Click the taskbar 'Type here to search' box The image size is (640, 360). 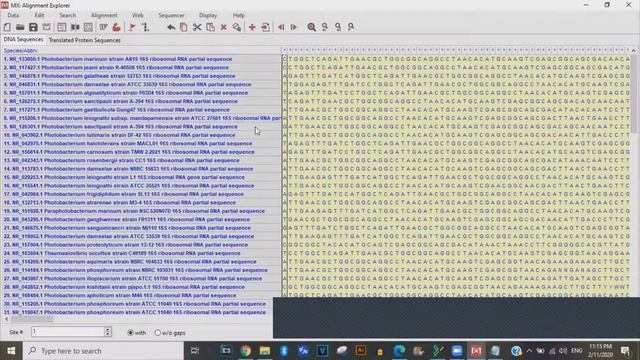click(103, 351)
